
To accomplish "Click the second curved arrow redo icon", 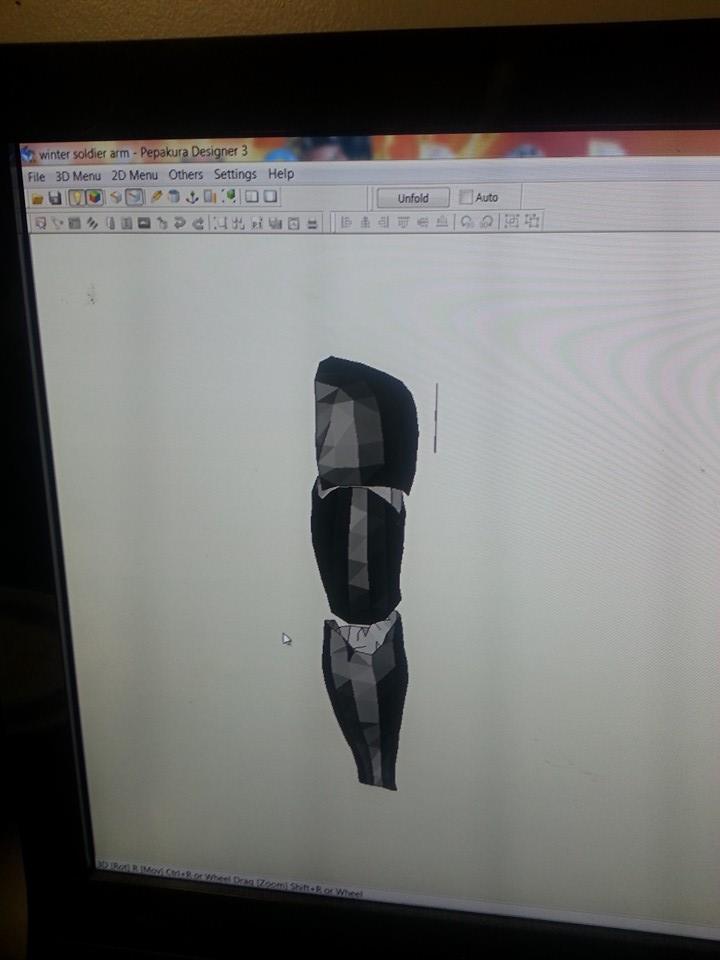I will (x=198, y=223).
